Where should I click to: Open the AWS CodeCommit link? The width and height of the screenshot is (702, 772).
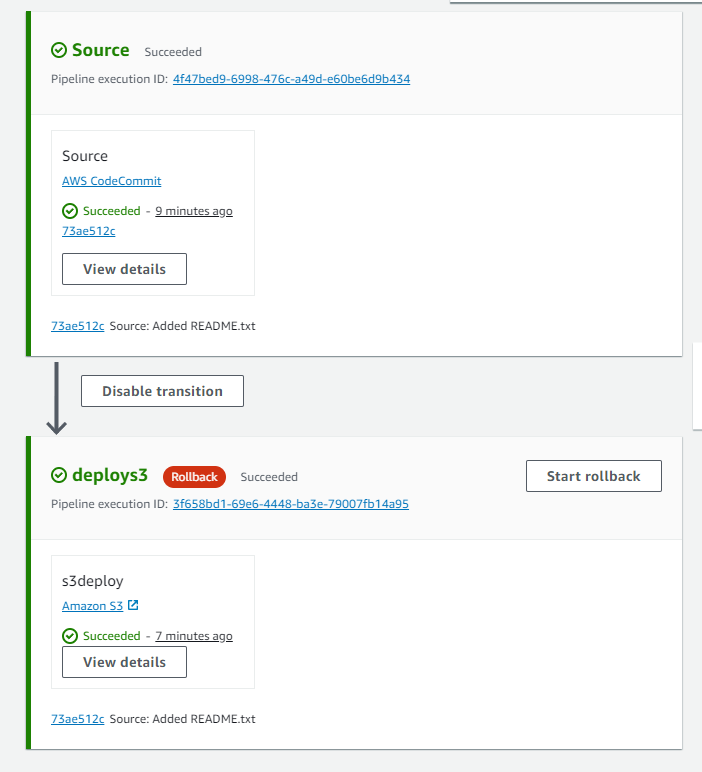pyautogui.click(x=111, y=181)
